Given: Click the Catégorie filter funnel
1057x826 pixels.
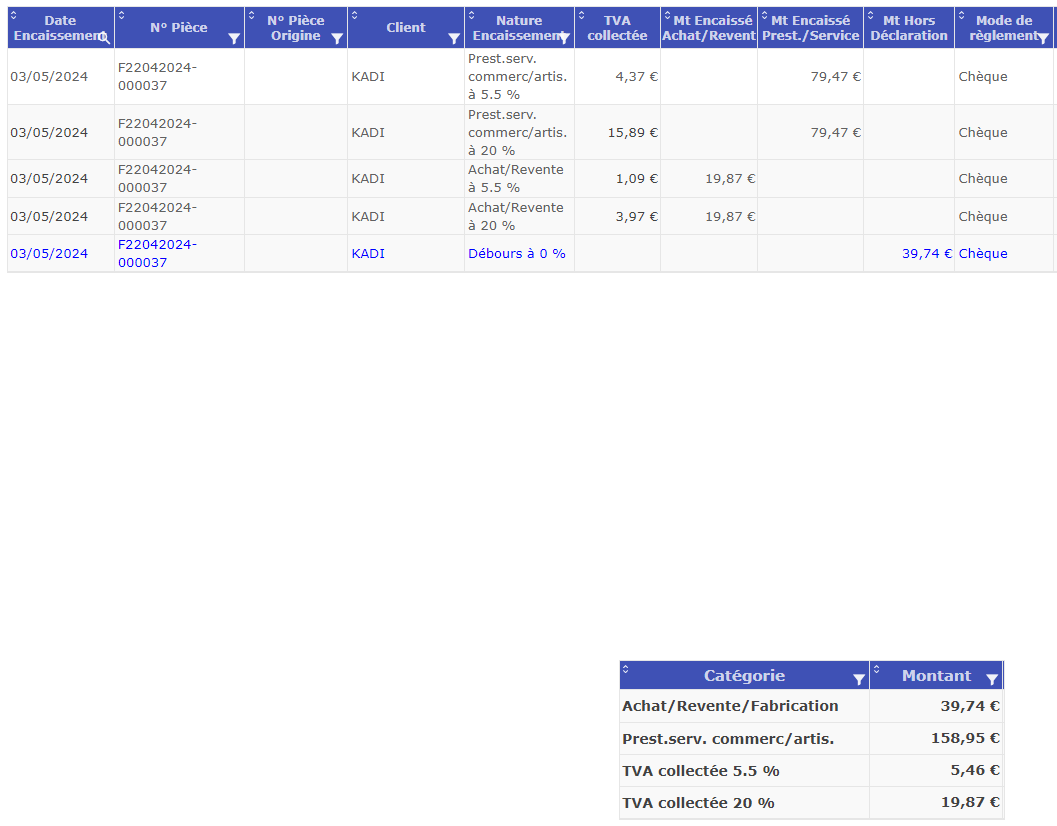Looking at the screenshot, I should 858,679.
